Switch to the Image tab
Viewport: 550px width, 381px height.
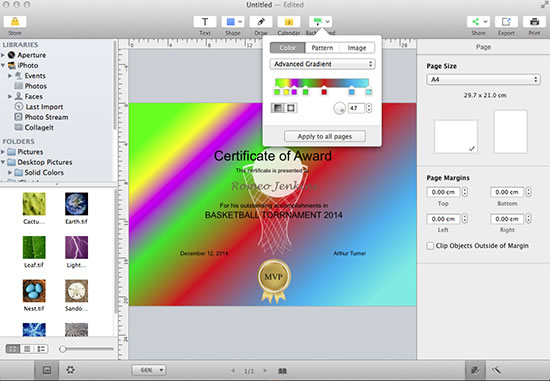(x=357, y=48)
